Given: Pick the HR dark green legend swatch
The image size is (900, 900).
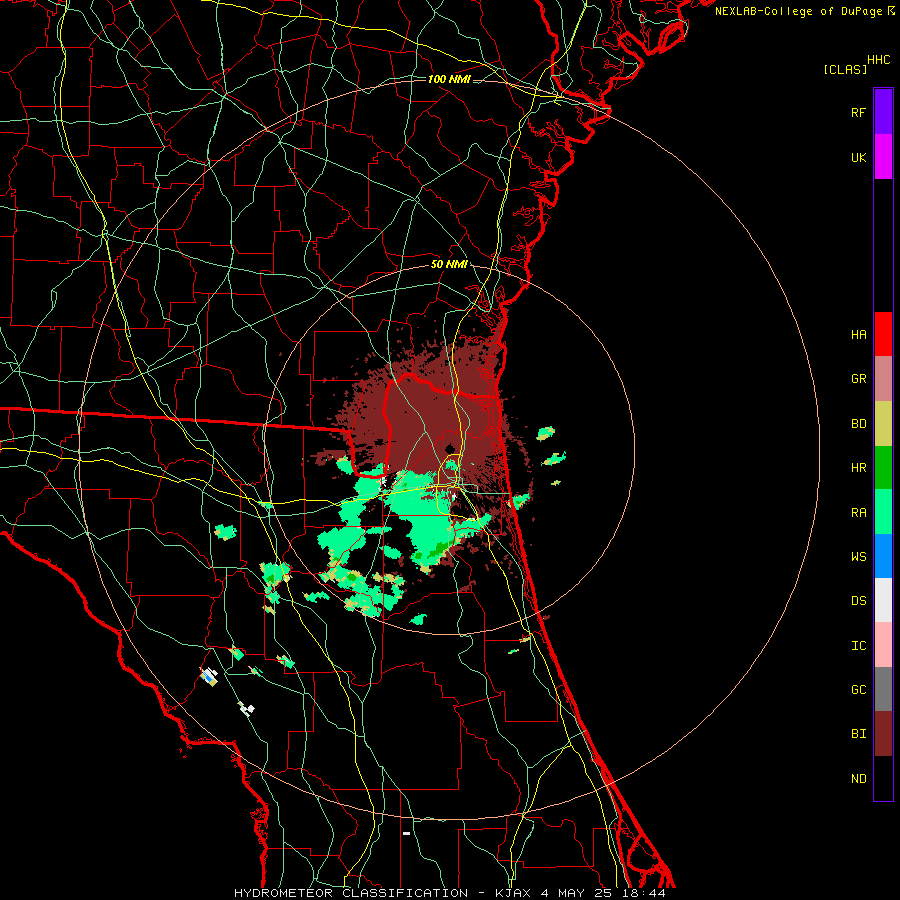Looking at the screenshot, I should 883,468.
